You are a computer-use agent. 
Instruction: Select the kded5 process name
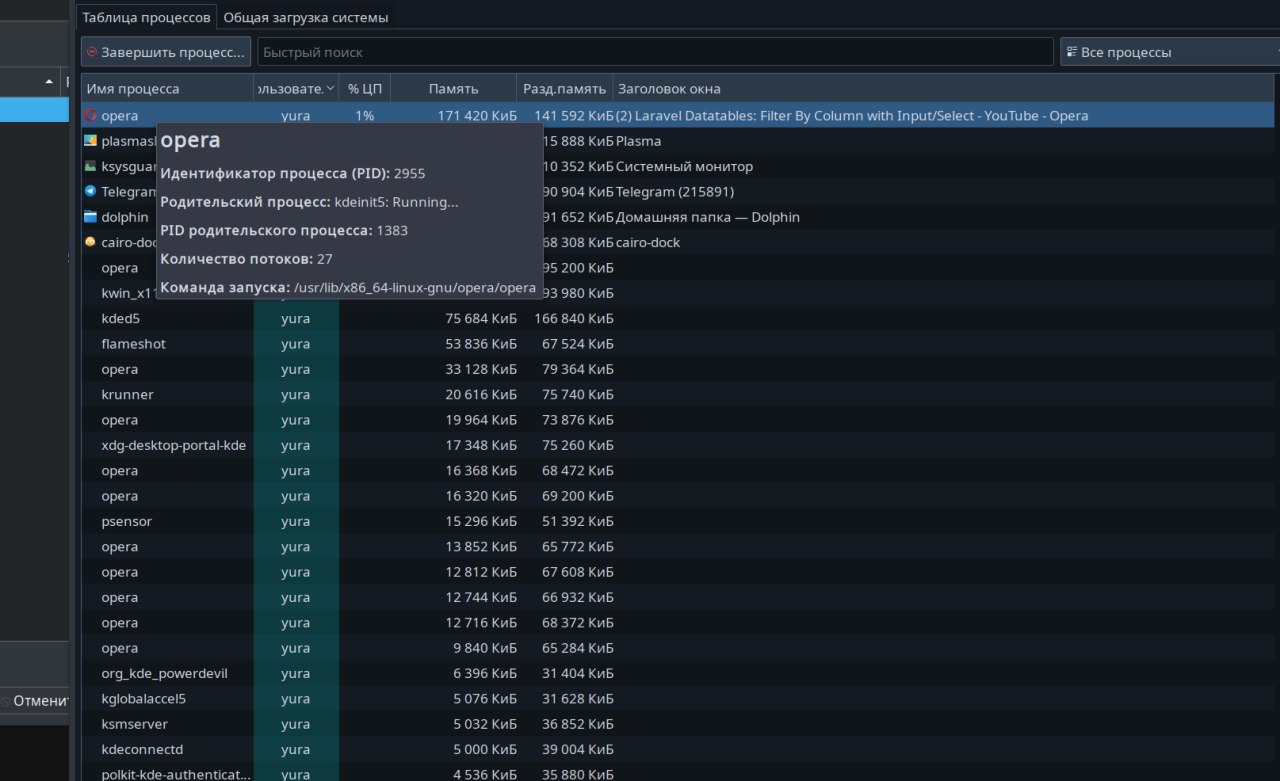tap(121, 318)
